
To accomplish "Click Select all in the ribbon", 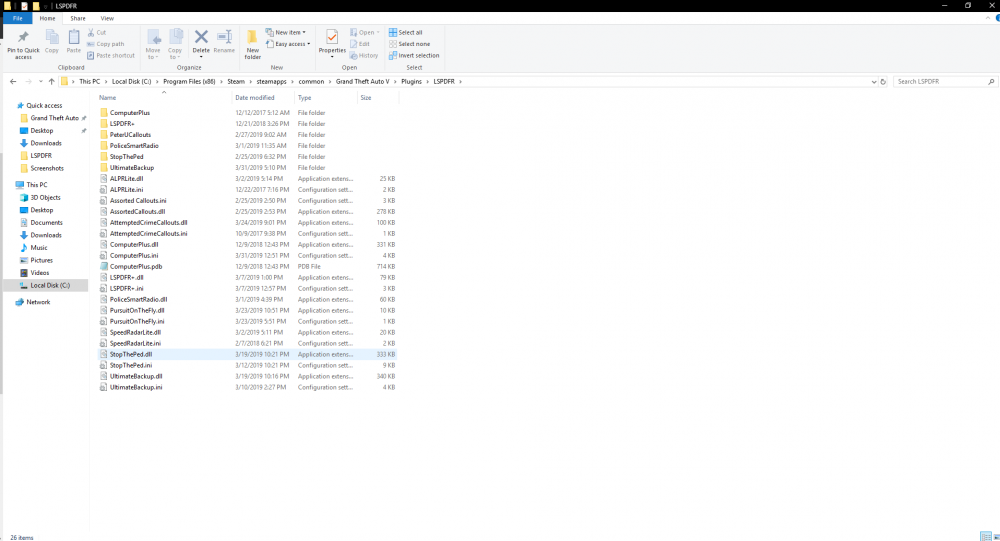I will pos(406,33).
